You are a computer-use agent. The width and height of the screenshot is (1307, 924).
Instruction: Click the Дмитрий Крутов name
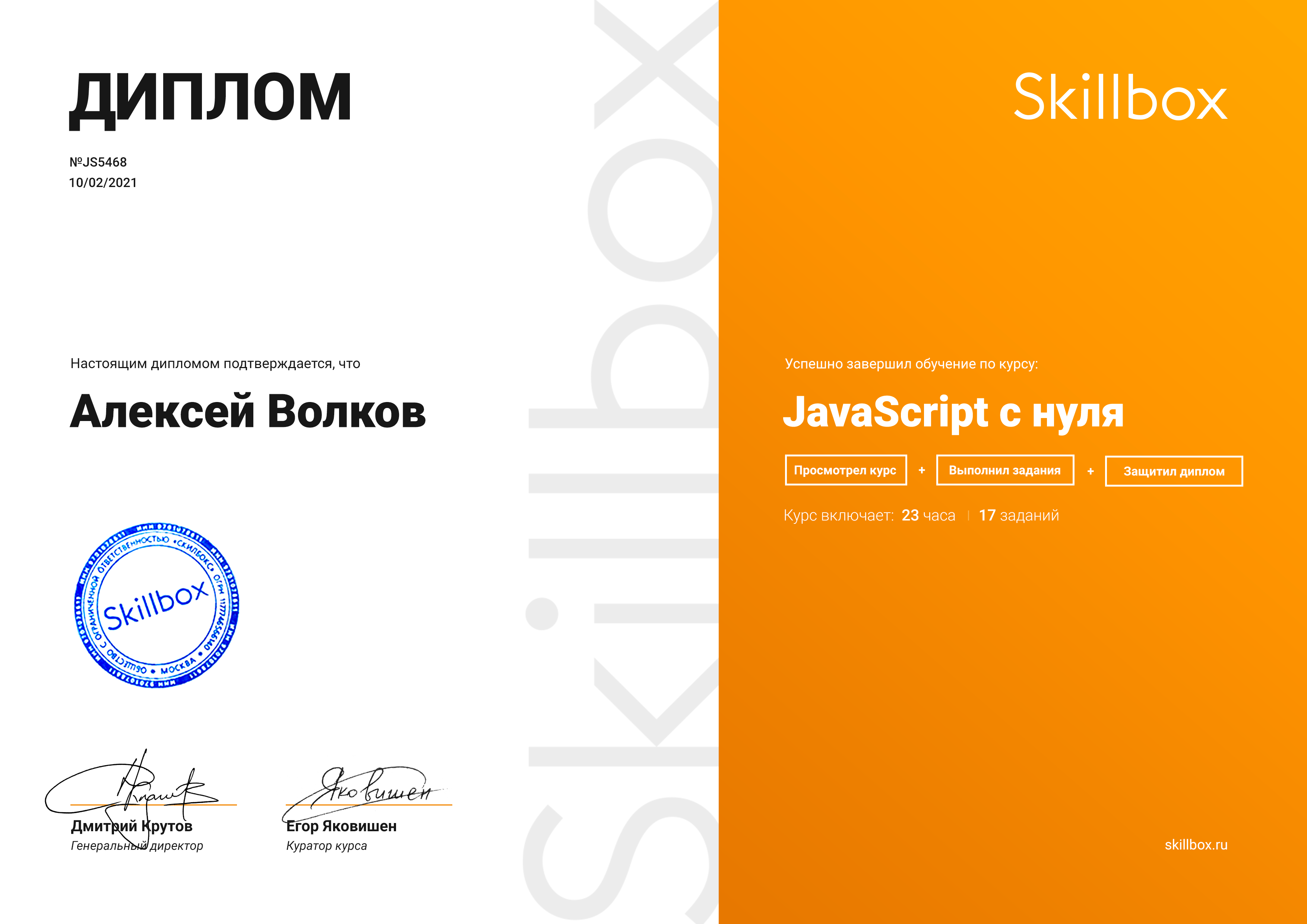[x=132, y=826]
